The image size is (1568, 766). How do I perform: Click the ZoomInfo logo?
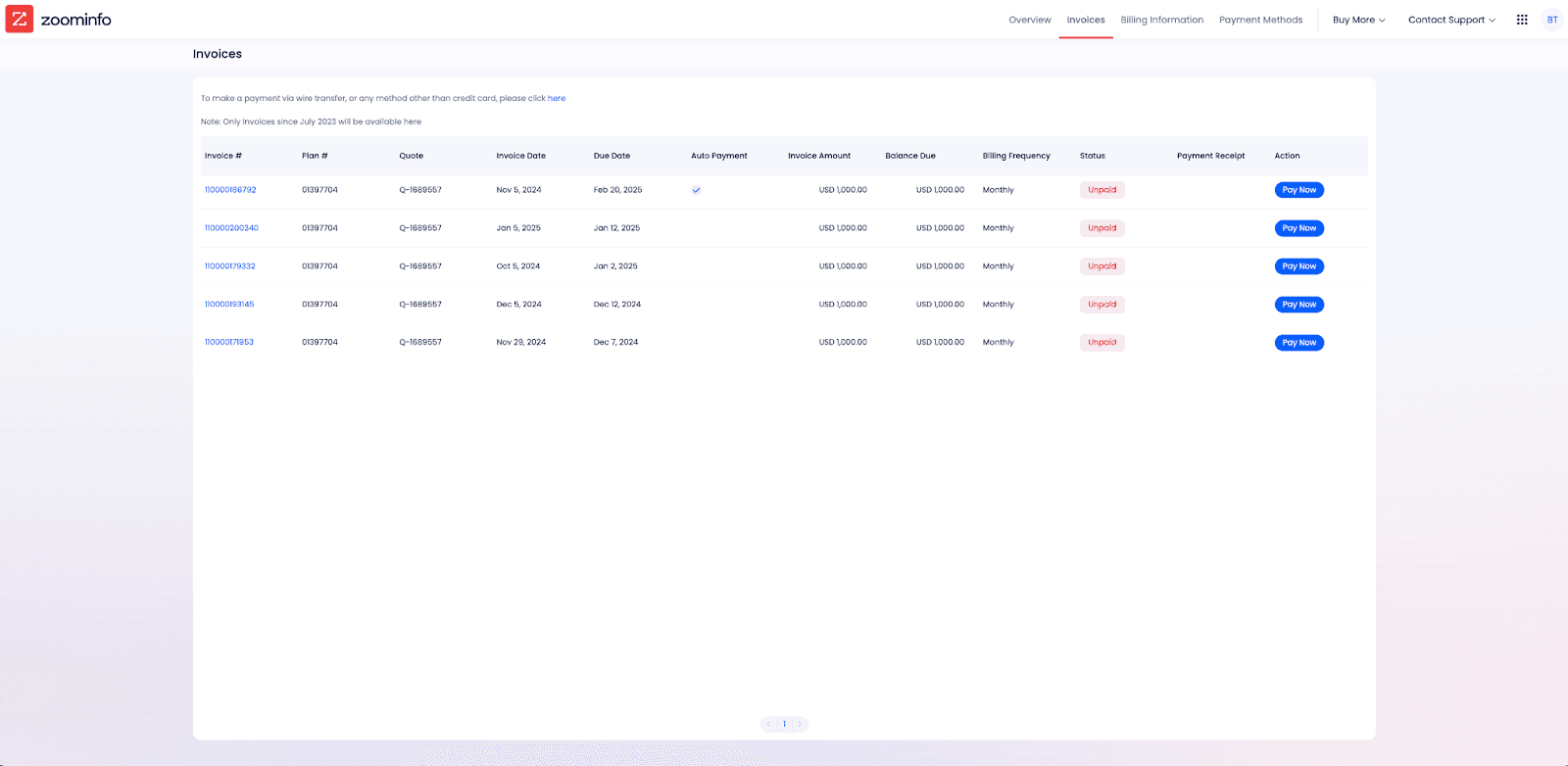(x=59, y=20)
